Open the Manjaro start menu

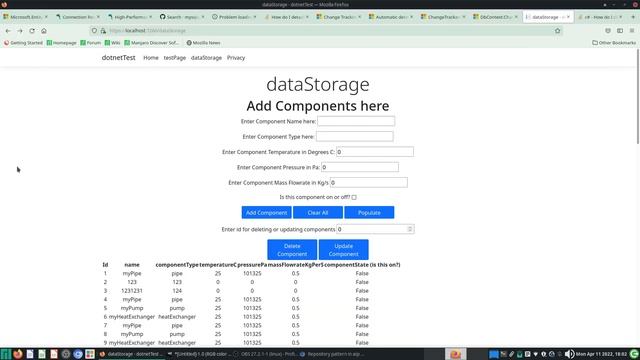[5, 354]
